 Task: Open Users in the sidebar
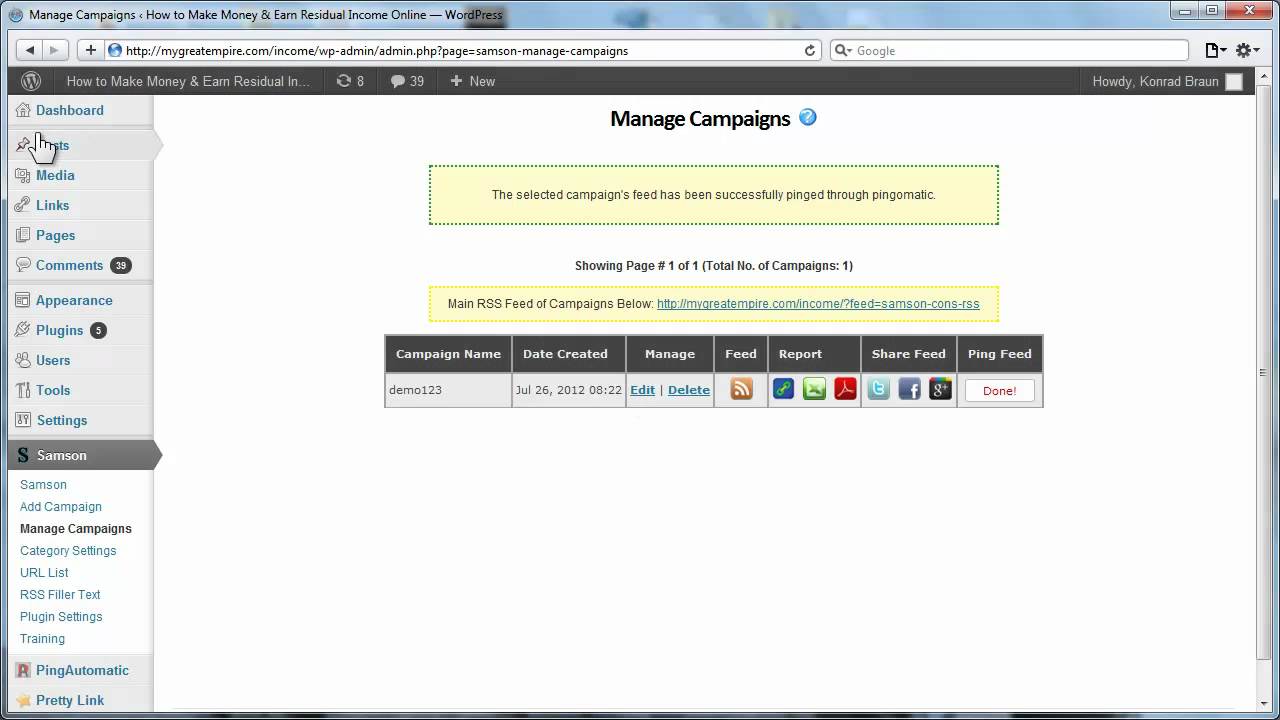pos(53,360)
